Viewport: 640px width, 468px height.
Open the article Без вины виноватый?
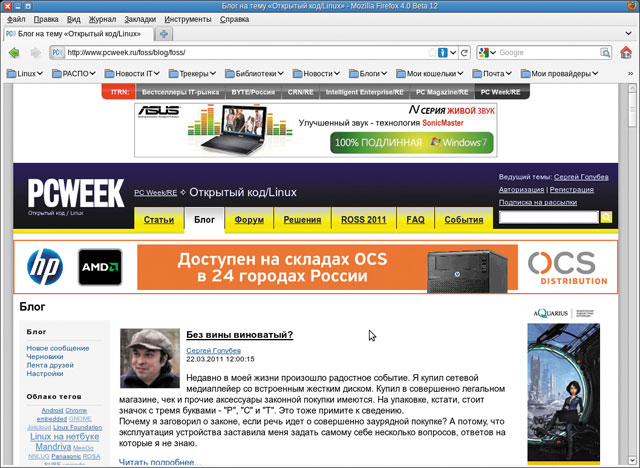click(240, 335)
